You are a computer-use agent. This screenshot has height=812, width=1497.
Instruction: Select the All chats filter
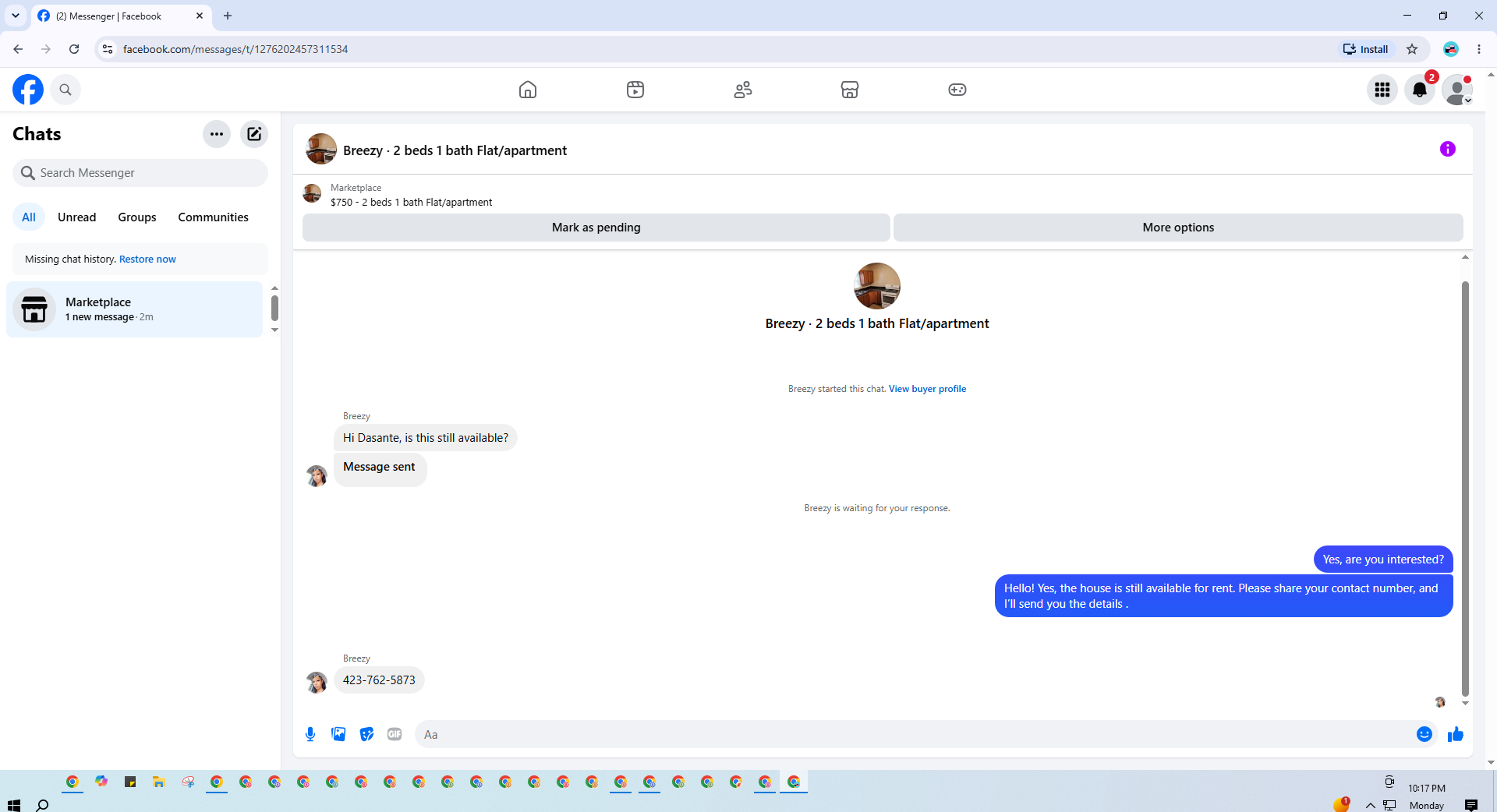(29, 217)
